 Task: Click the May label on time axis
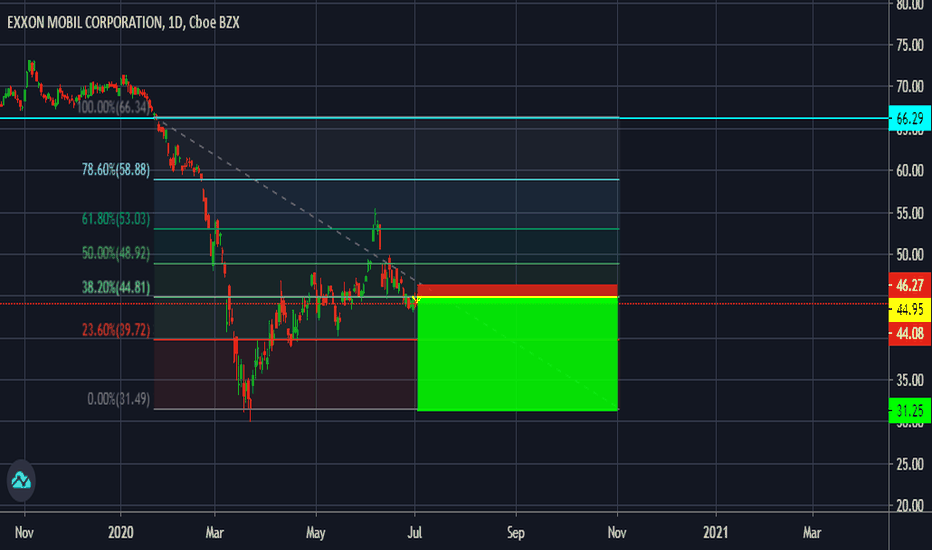click(x=316, y=532)
